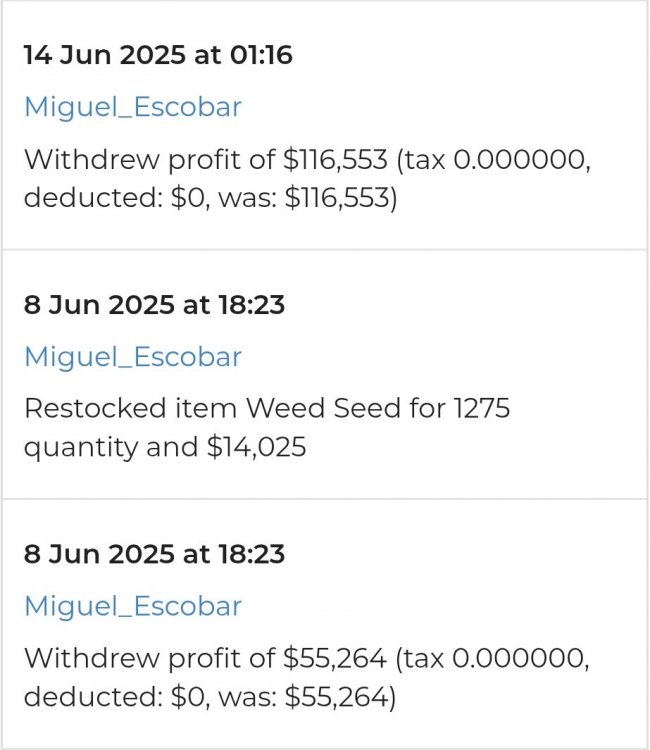Click the "14 Jun 2025 at 01:16" timestamp

pyautogui.click(x=158, y=55)
